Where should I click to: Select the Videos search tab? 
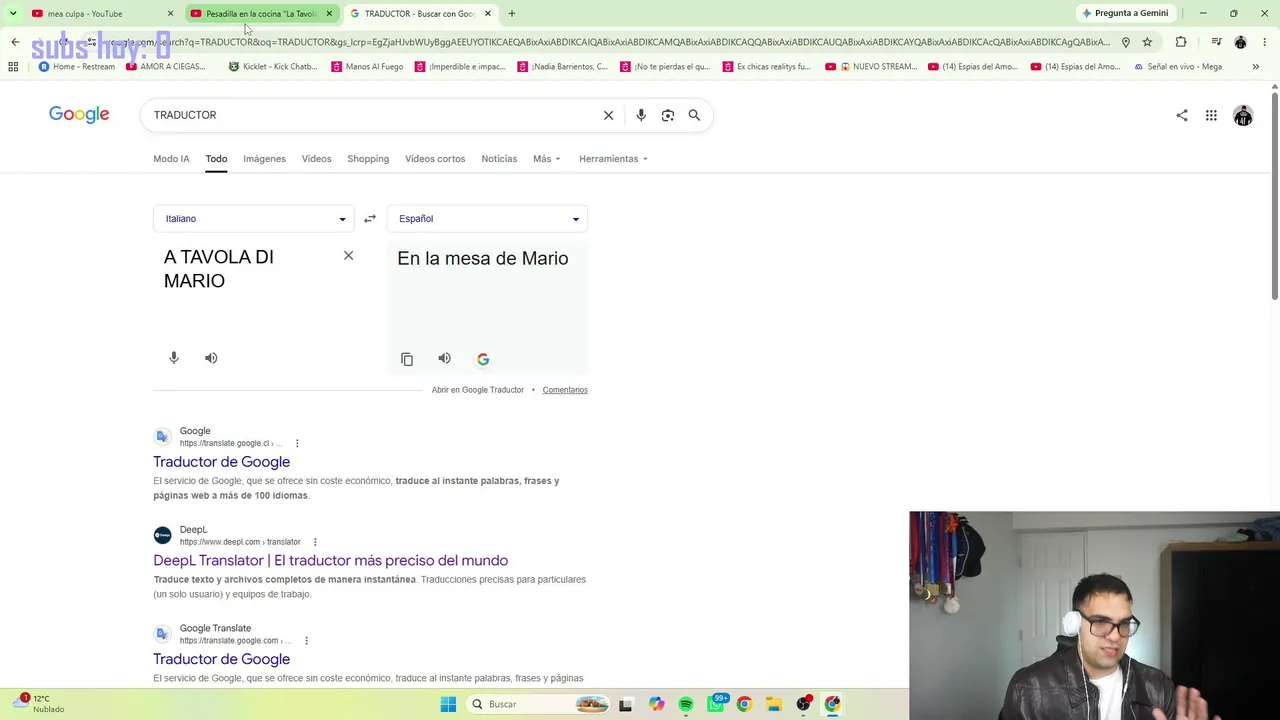[316, 159]
